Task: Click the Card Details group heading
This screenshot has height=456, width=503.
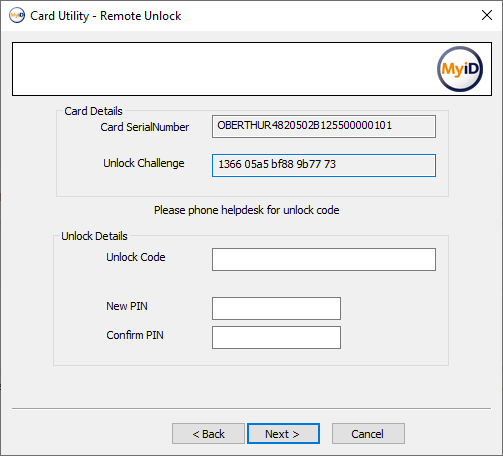Action: [x=93, y=111]
